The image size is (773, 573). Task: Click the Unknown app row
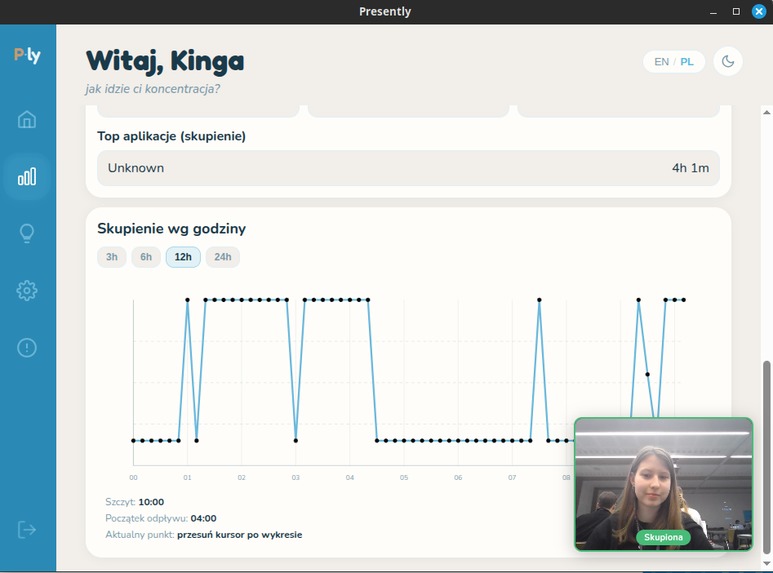[408, 168]
